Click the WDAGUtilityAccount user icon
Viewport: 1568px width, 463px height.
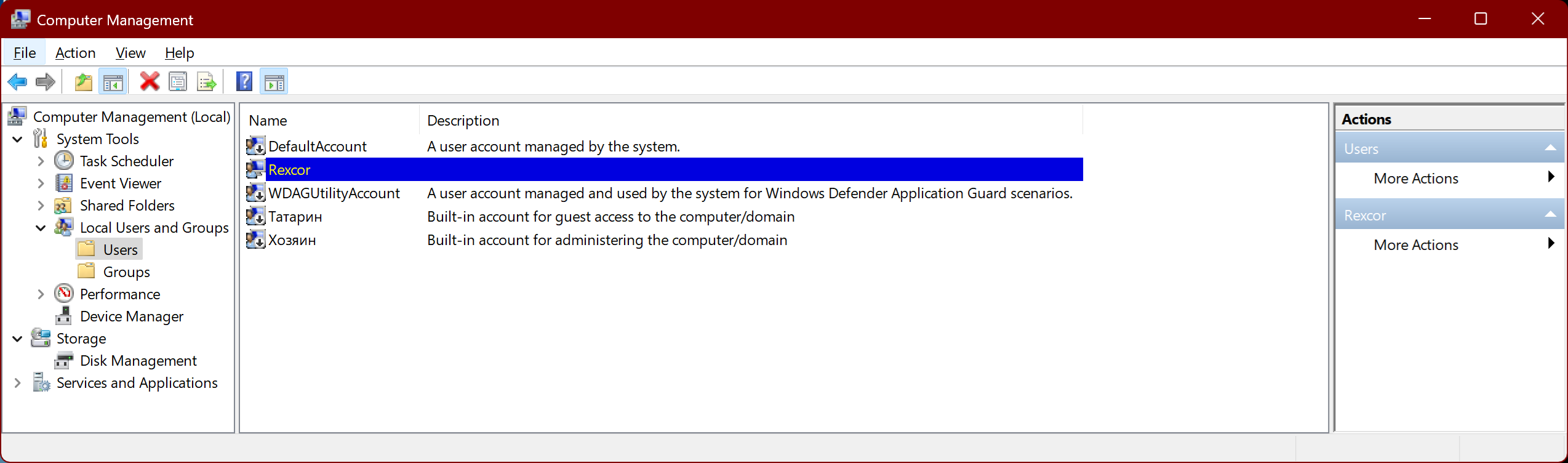tap(255, 193)
